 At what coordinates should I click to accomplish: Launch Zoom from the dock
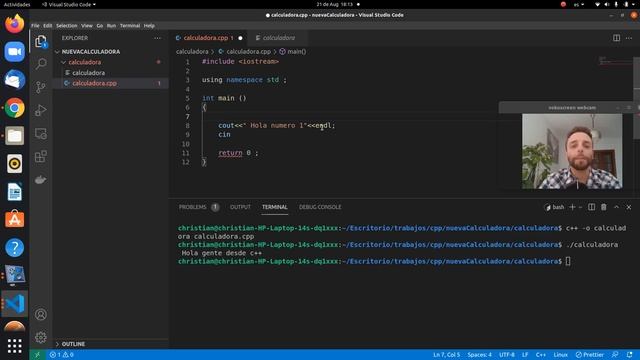click(15, 52)
